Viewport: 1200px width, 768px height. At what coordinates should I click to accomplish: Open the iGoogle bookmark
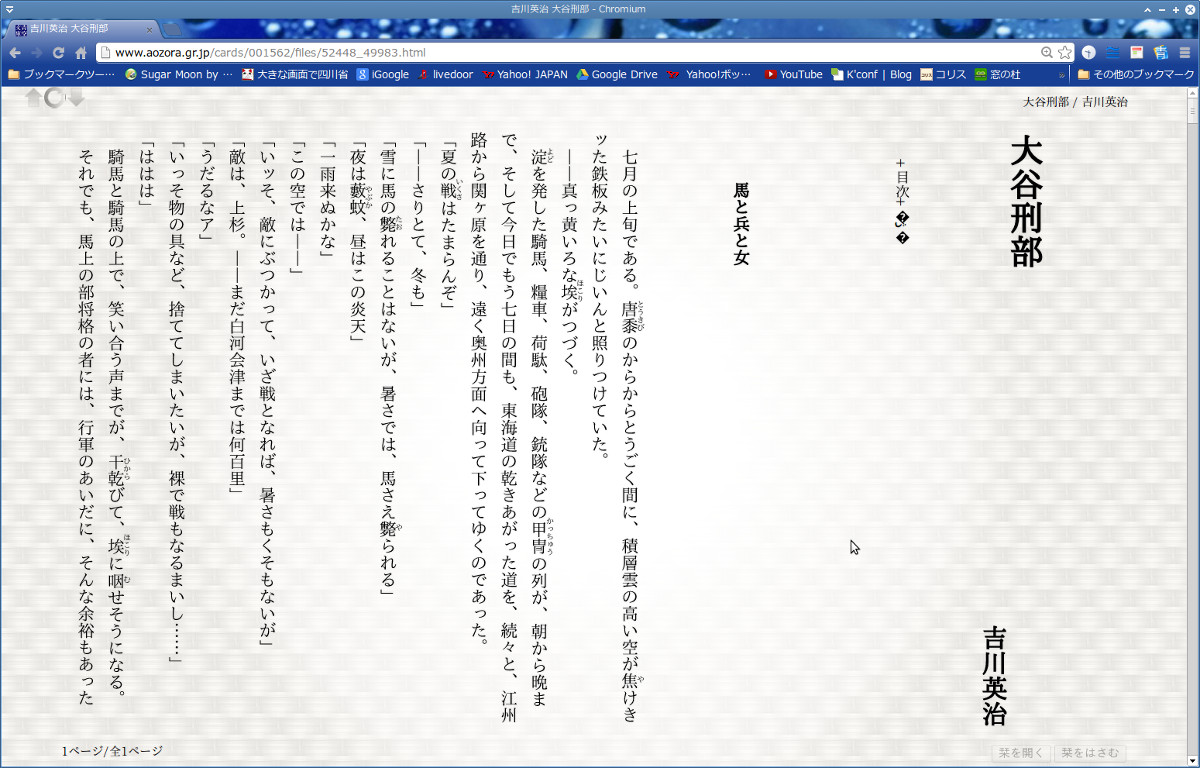(x=382, y=74)
